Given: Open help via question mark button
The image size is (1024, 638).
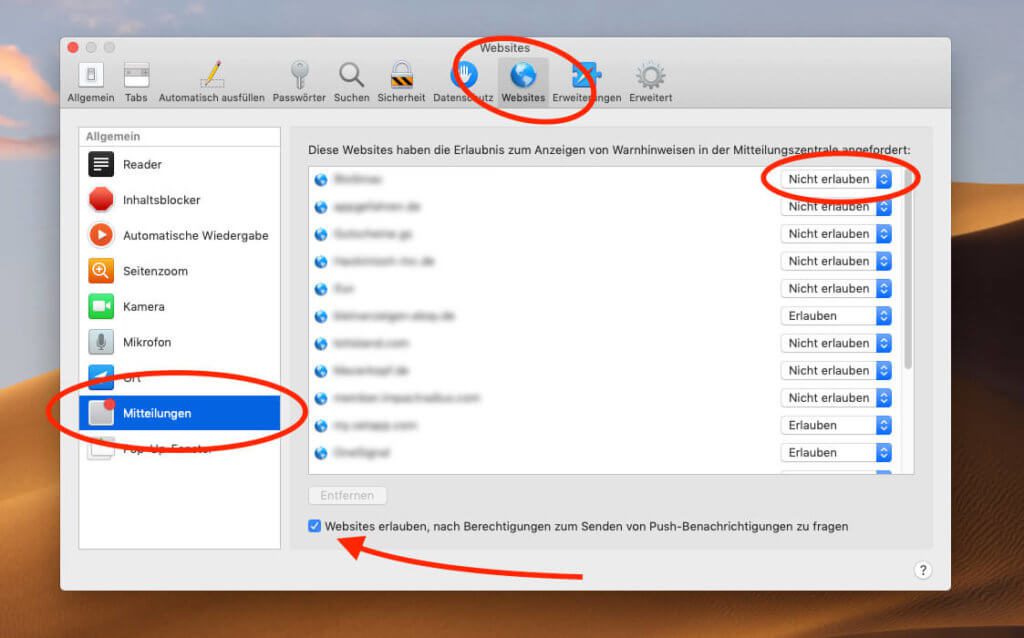Looking at the screenshot, I should pyautogui.click(x=923, y=570).
